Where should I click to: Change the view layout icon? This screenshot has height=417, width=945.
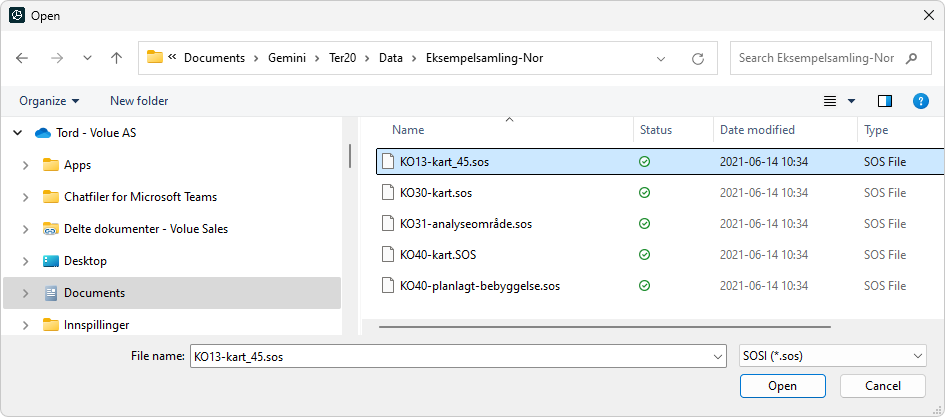pyautogui.click(x=830, y=101)
